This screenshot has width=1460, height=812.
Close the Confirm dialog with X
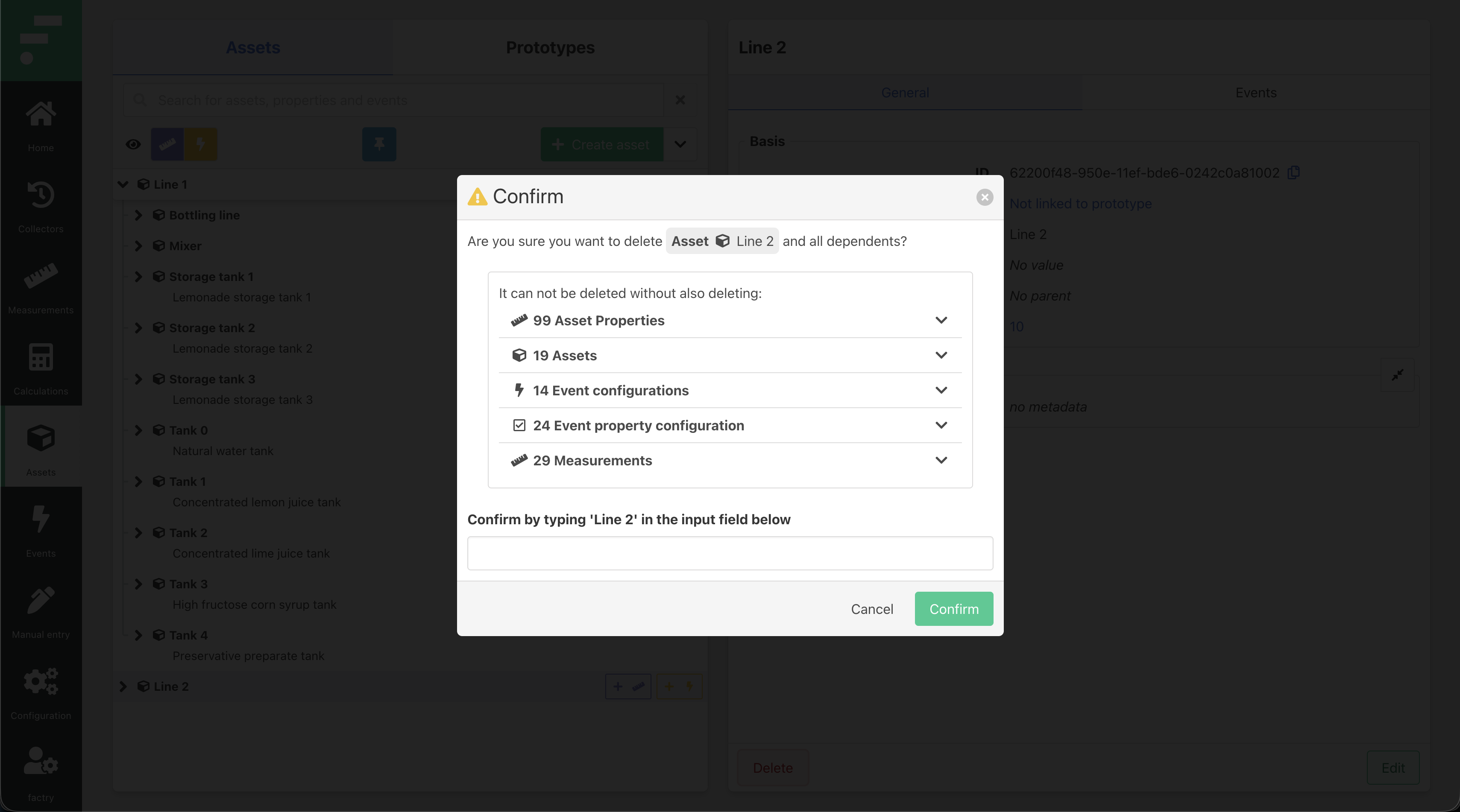click(985, 197)
